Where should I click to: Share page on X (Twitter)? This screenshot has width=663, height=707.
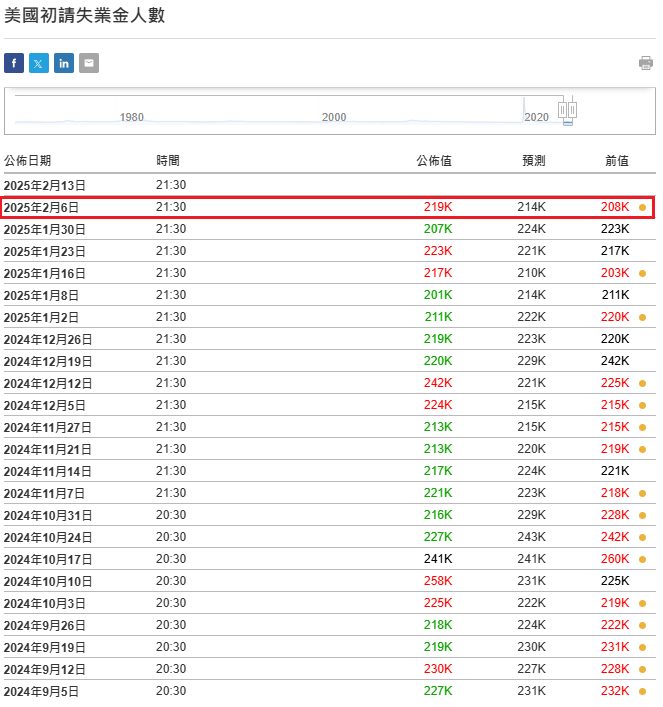click(39, 64)
